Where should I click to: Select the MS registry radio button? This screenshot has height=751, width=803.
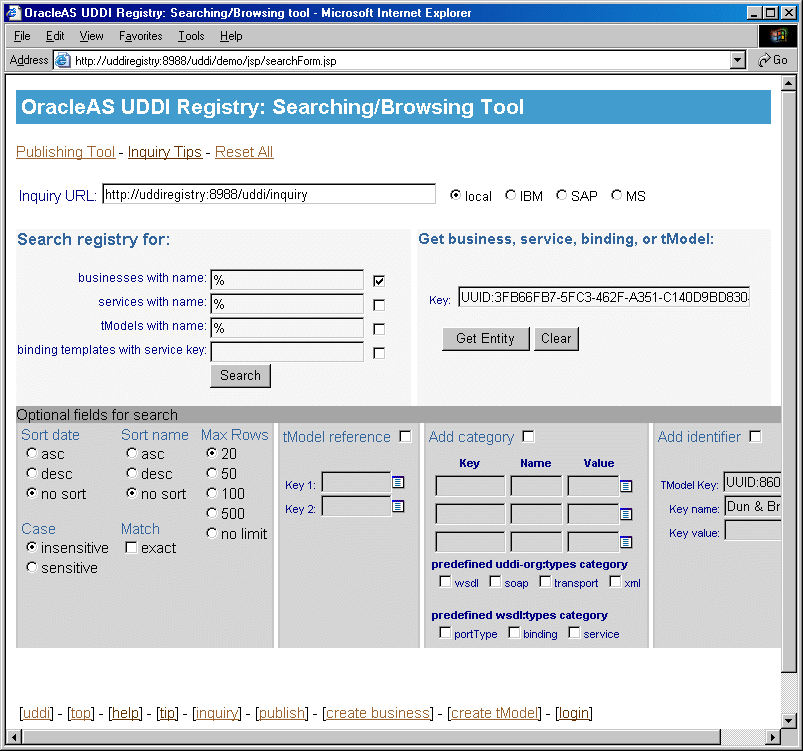[x=616, y=195]
